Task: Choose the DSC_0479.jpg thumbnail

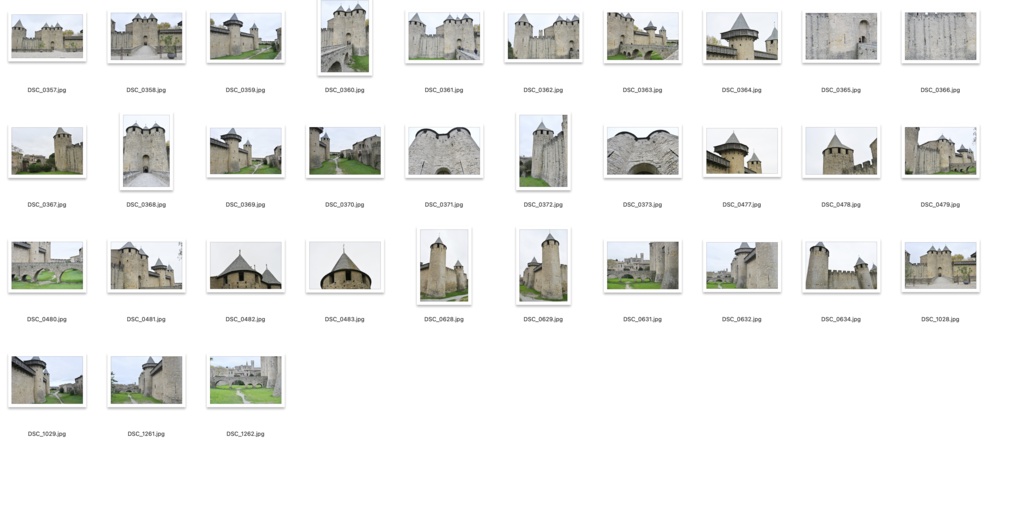Action: (940, 151)
